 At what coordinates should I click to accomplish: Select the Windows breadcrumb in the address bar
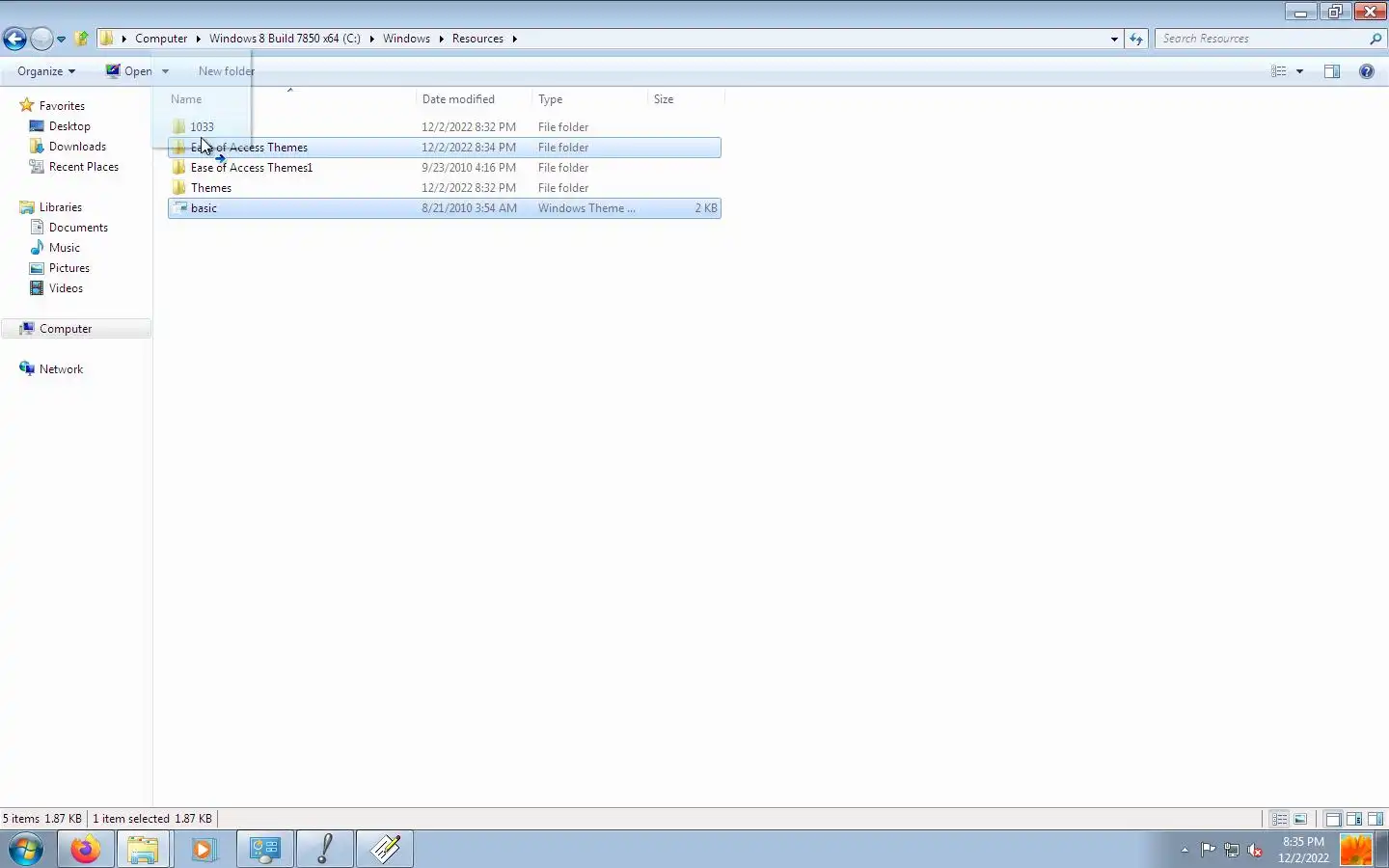(x=406, y=39)
